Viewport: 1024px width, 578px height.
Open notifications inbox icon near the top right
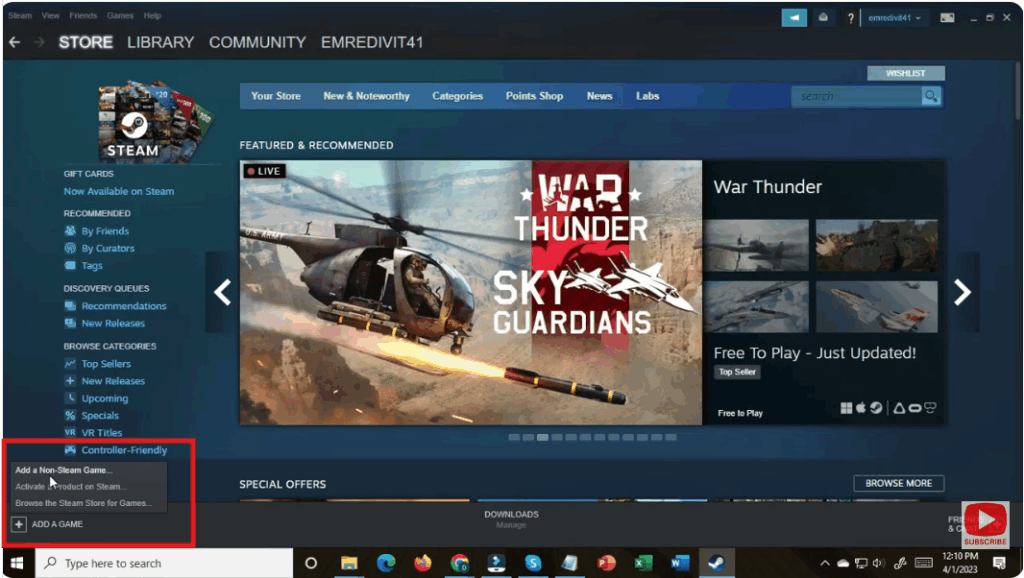(822, 17)
